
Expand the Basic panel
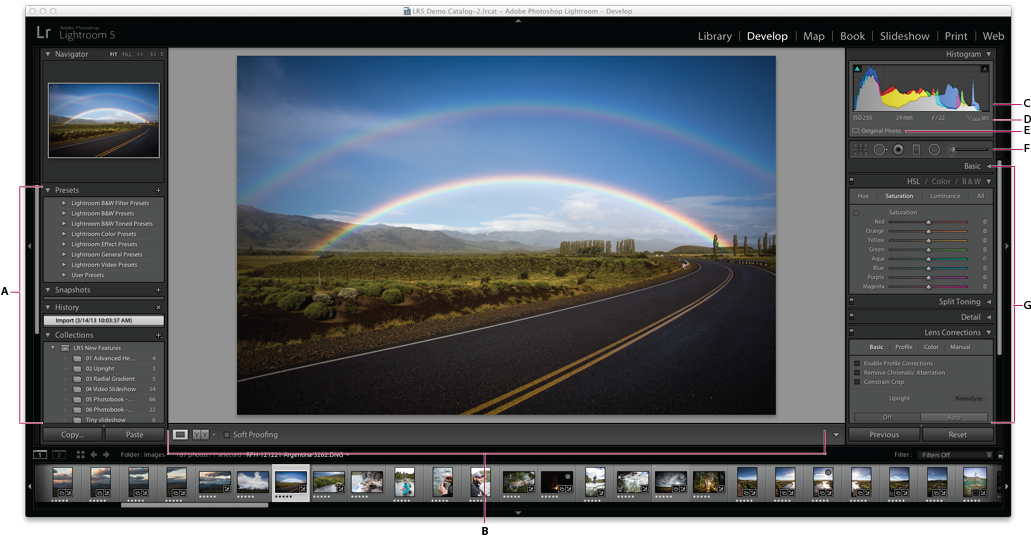988,166
